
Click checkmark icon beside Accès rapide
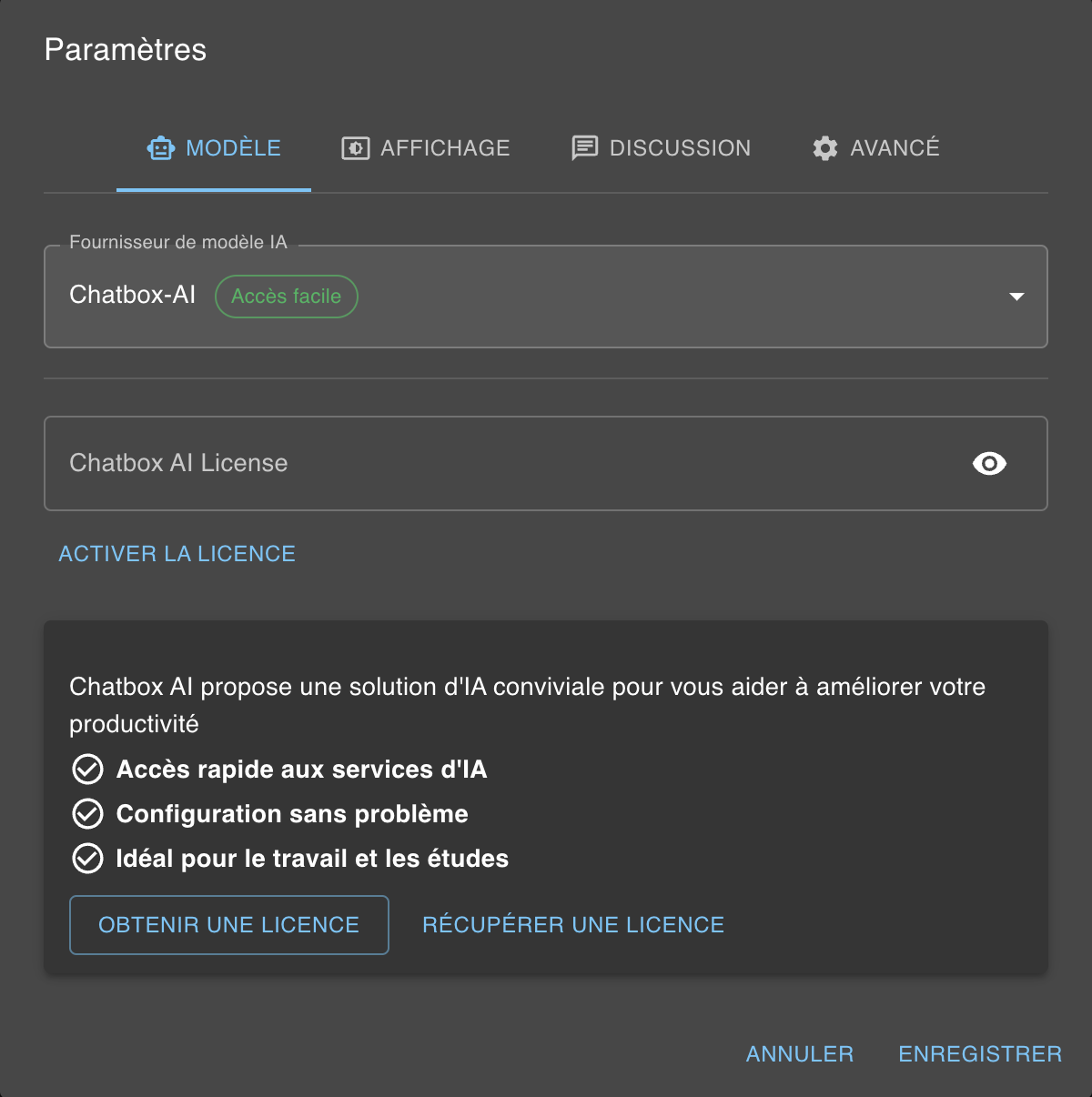tap(87, 770)
